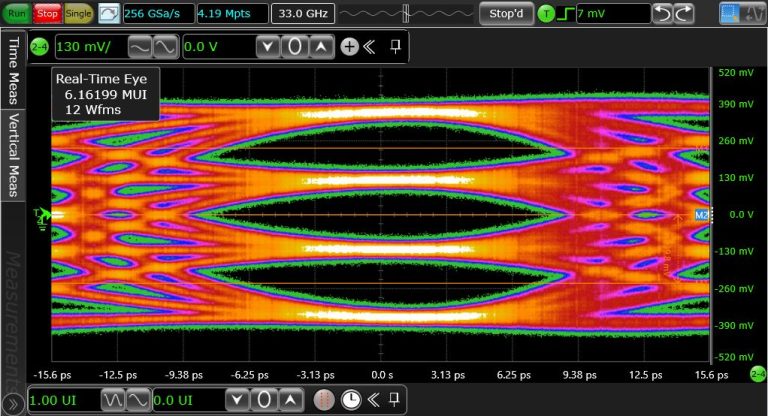Toggle the channel 2-4 green badge in the vertical bar
768x416 pixels.
[39, 47]
